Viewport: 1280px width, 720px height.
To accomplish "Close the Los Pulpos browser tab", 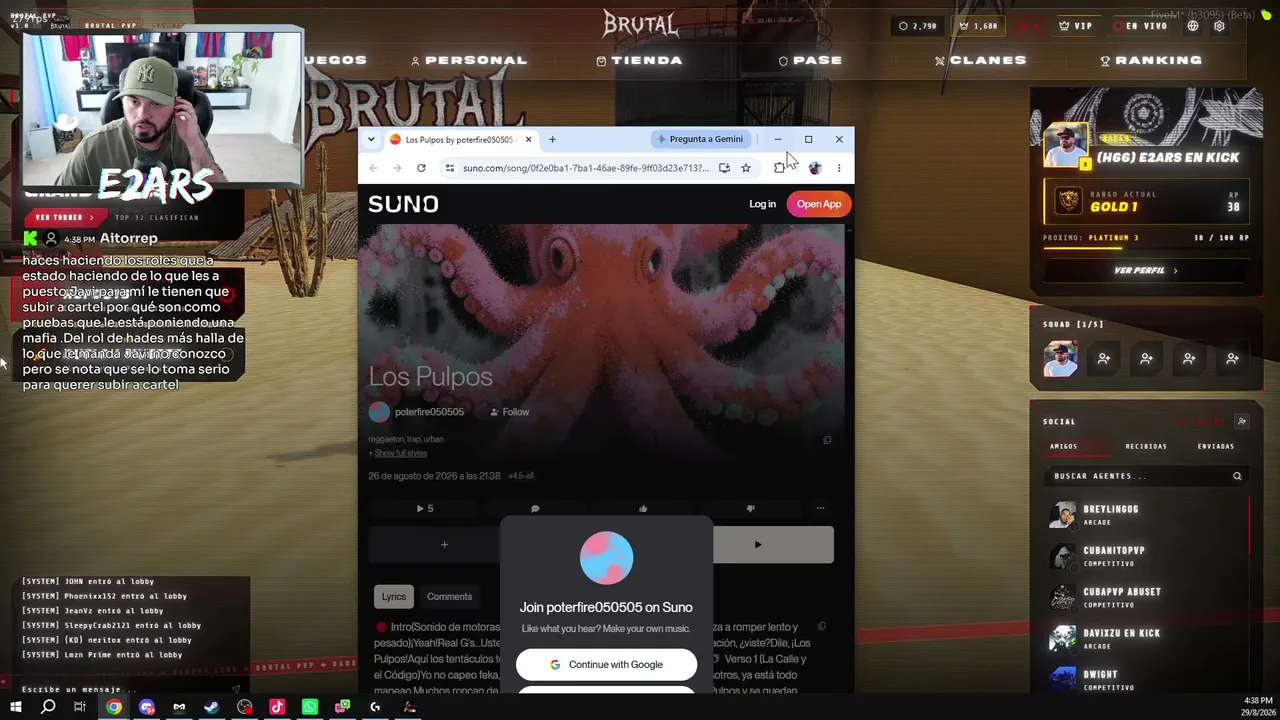I will point(528,139).
